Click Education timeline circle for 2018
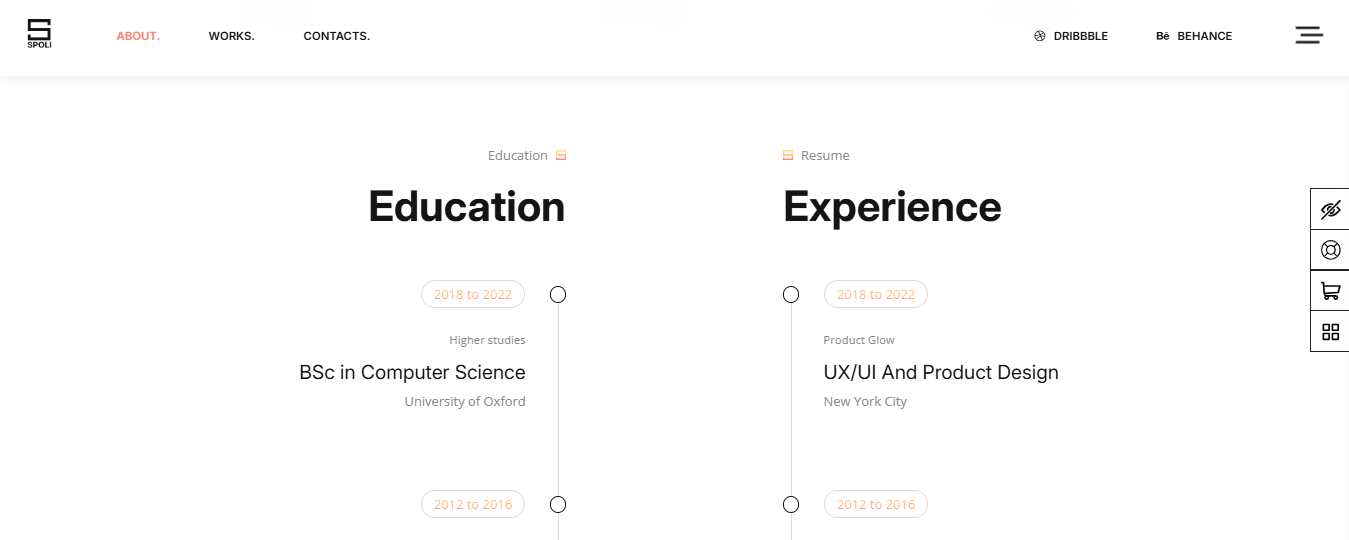 [x=558, y=294]
